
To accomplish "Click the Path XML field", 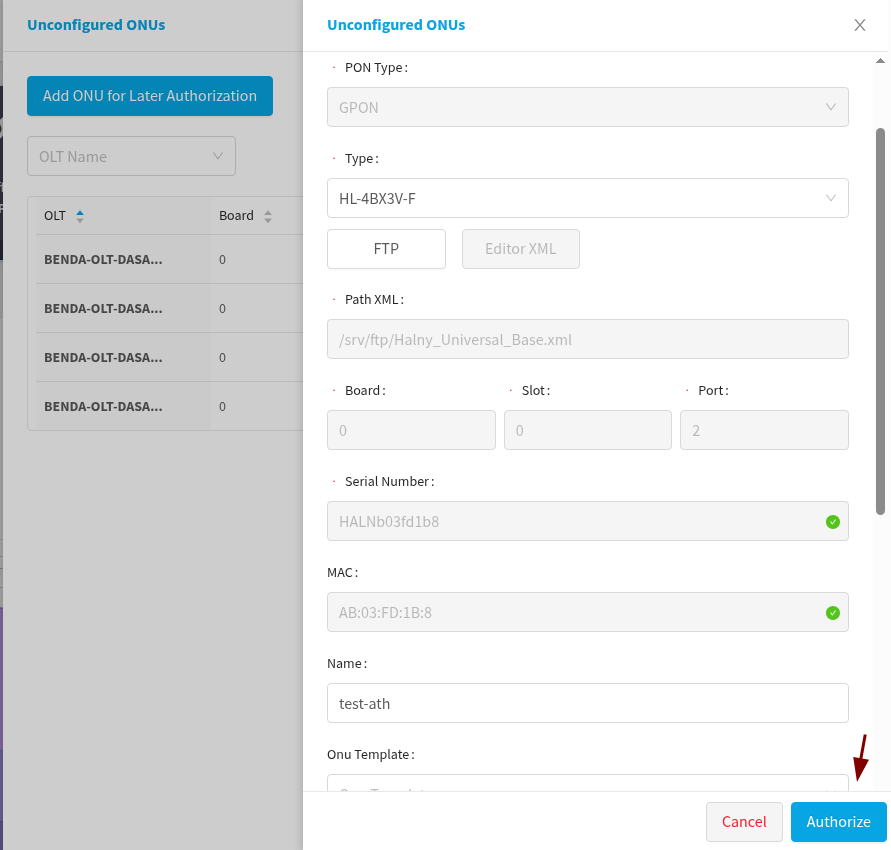I will 587,339.
